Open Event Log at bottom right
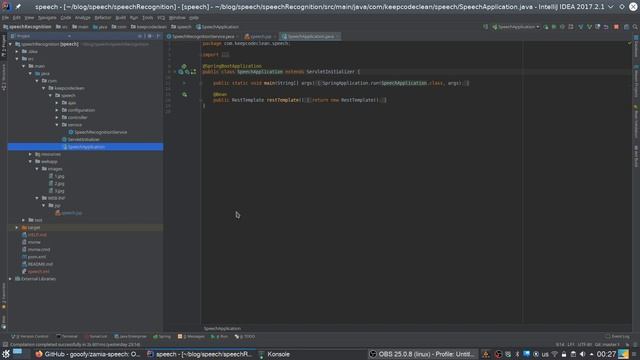 click(x=617, y=337)
